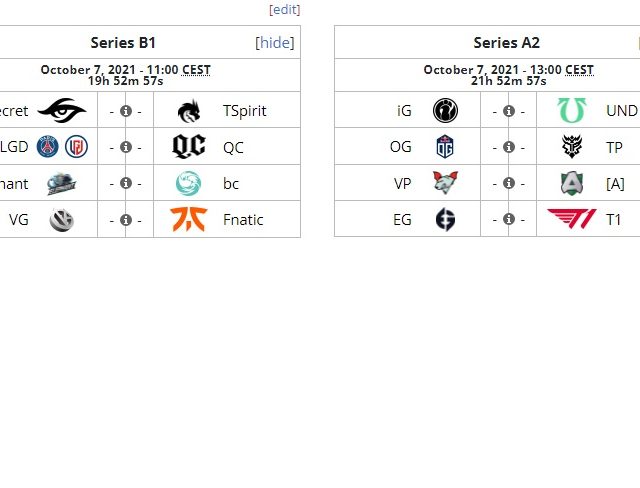The width and height of the screenshot is (640, 488).
Task: Click CEST timezone in Series B1
Action: (196, 70)
